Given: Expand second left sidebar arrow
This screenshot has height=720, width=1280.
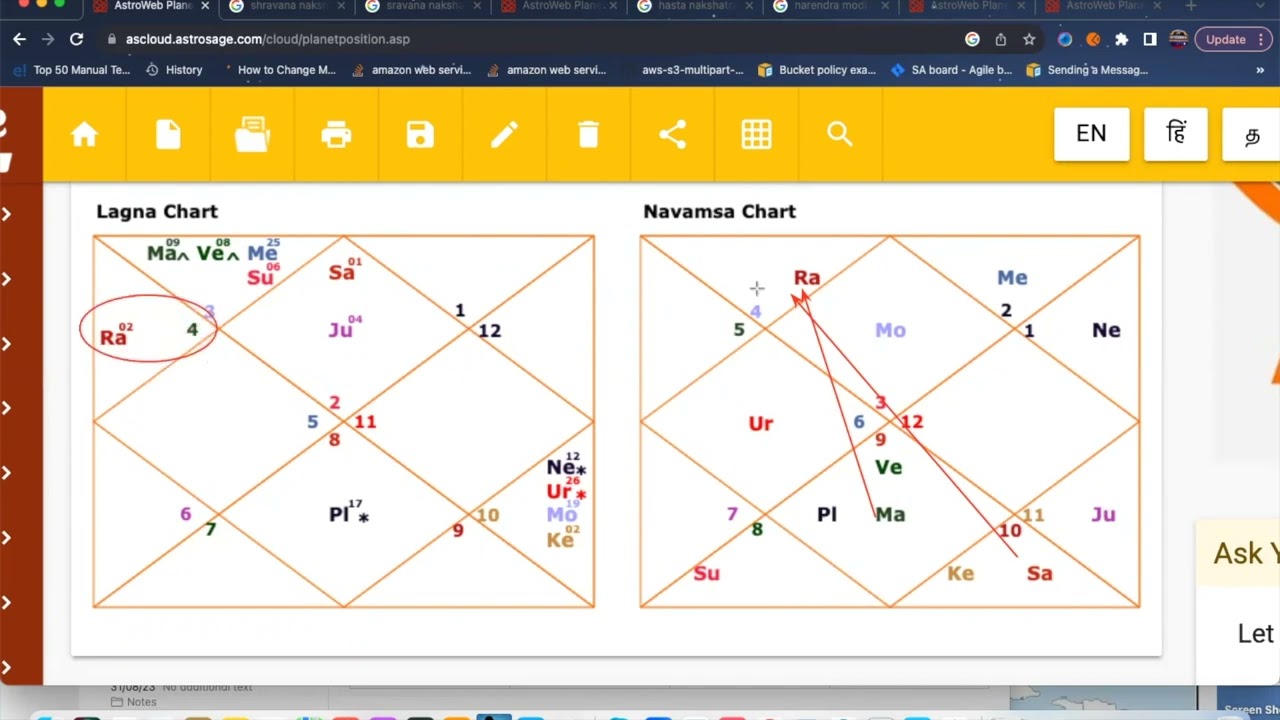Looking at the screenshot, I should click(7, 279).
